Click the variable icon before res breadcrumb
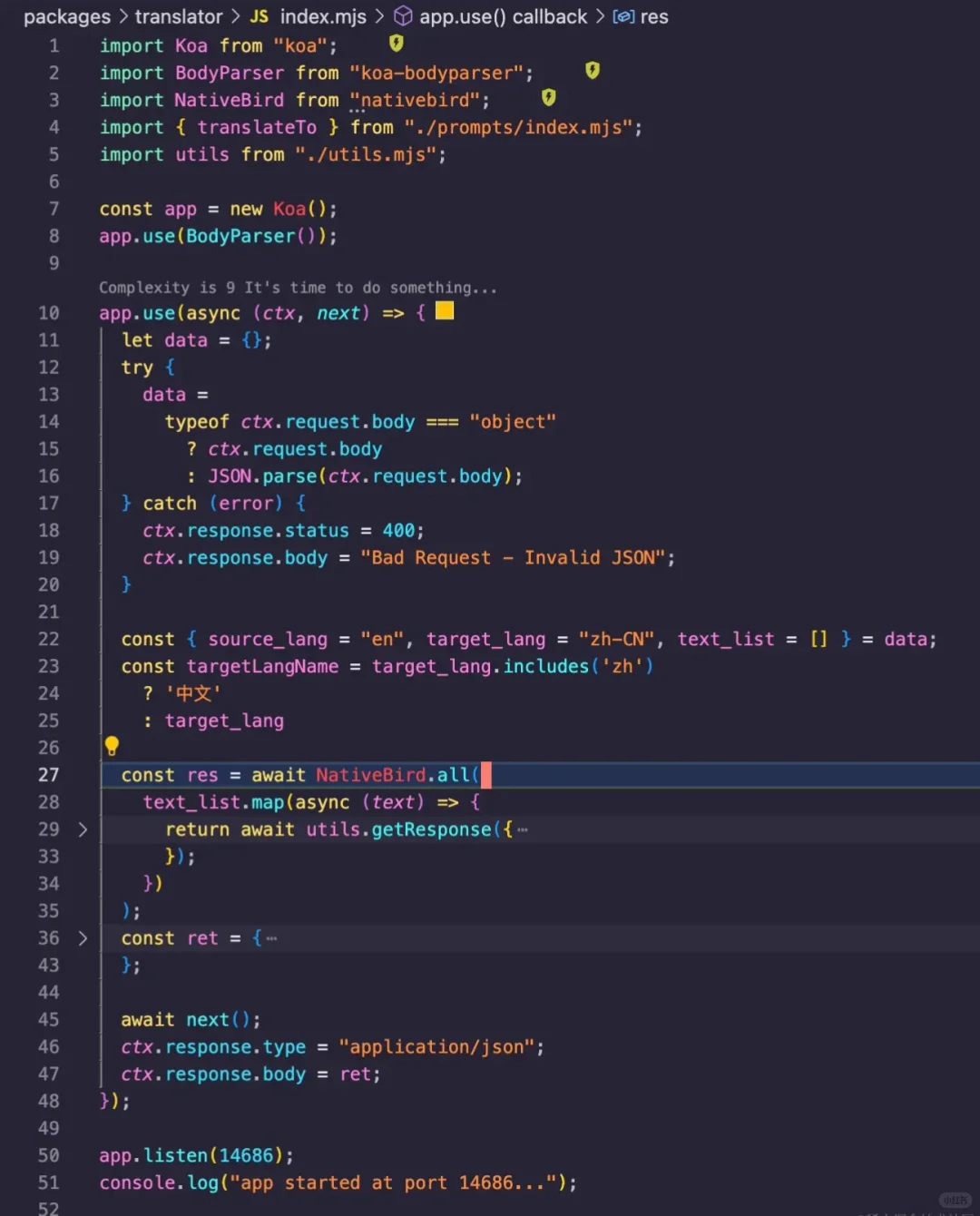The image size is (980, 1216). point(623,17)
